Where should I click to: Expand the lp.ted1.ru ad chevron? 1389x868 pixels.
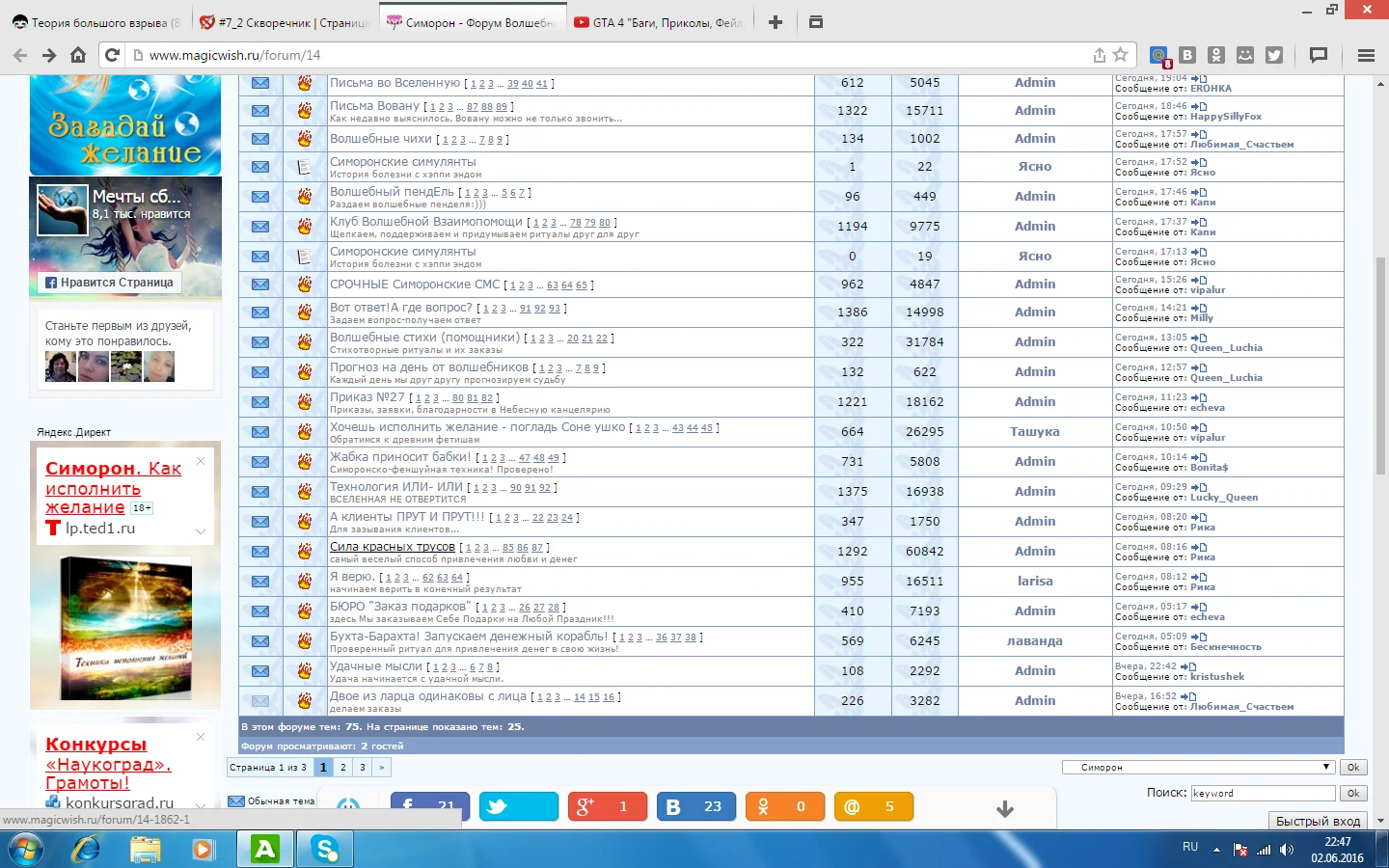tap(201, 531)
